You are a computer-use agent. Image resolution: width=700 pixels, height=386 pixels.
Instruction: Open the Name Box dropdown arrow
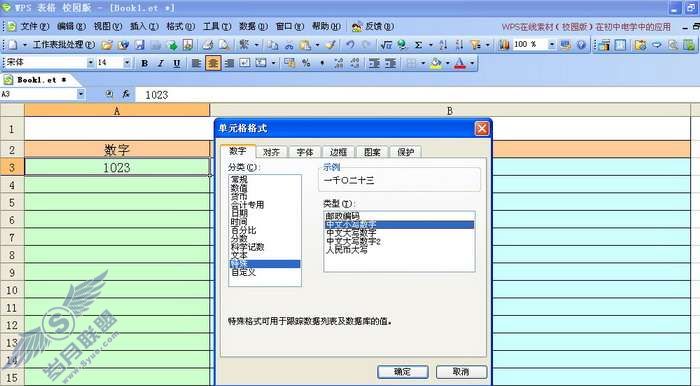tap(81, 94)
